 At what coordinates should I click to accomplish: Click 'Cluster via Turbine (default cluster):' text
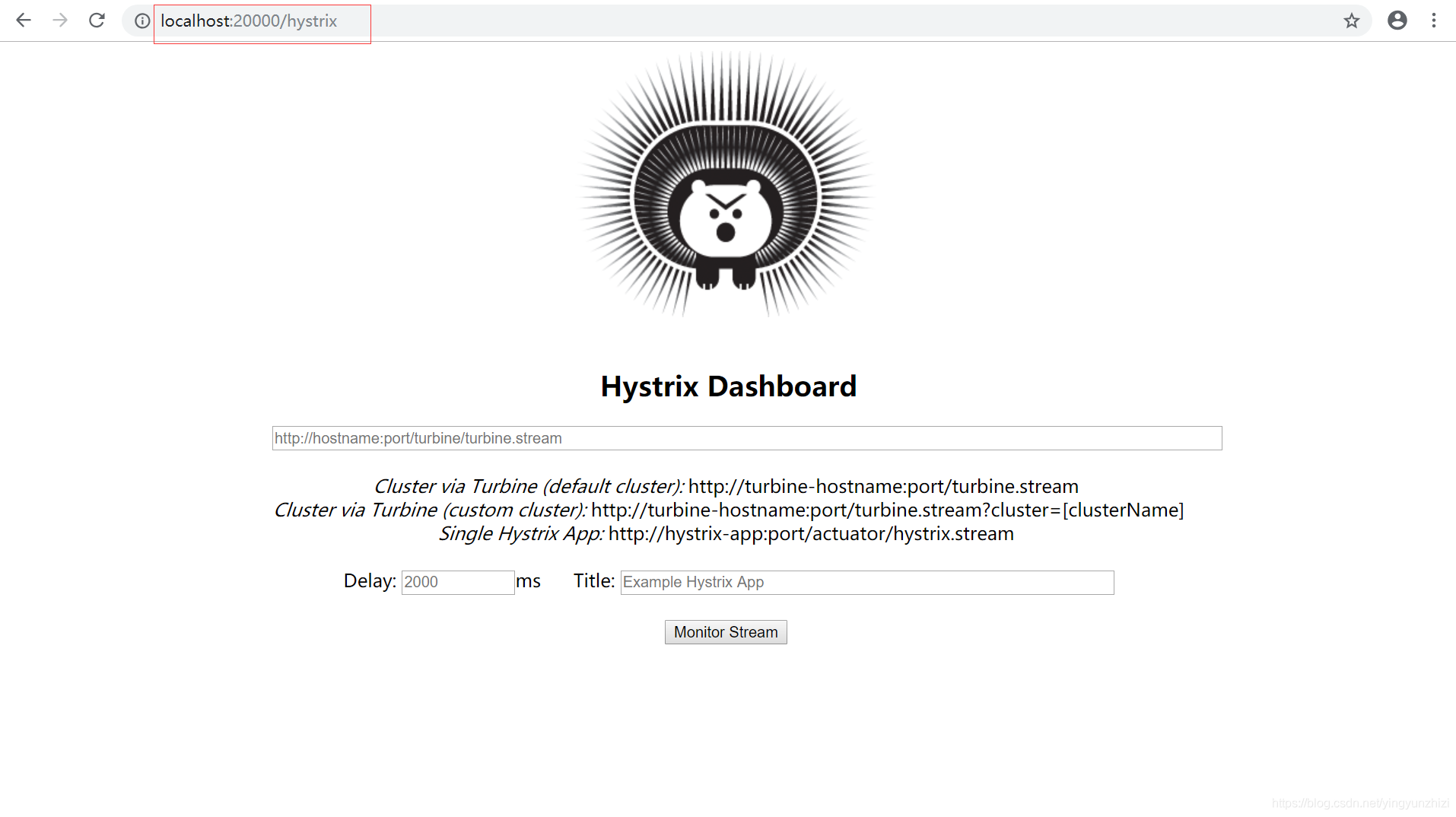tap(529, 486)
